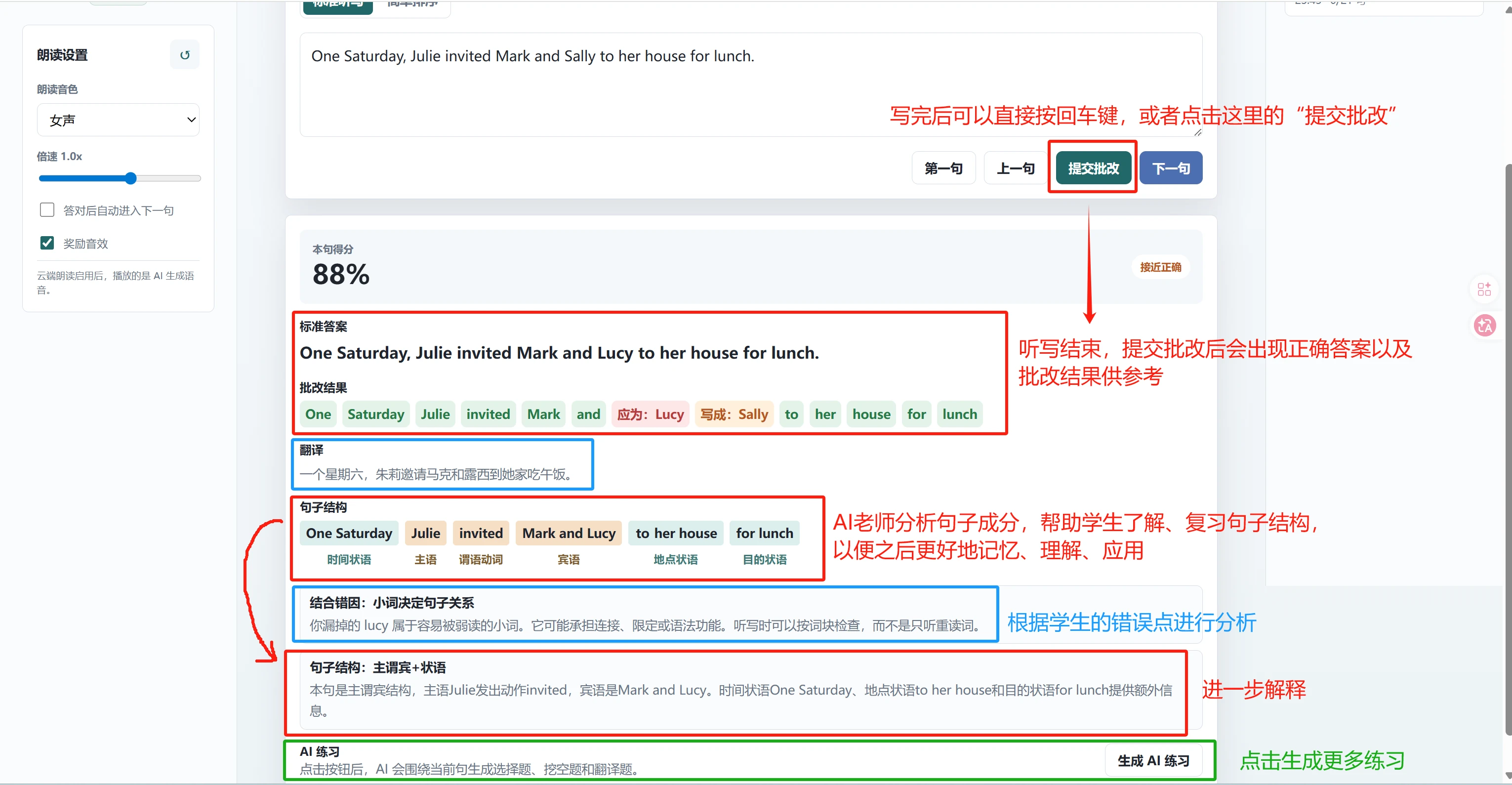Viewport: 1512px width, 785px height.
Task: Enable 答对后自动进入下一句 checkbox
Action: pos(47,209)
